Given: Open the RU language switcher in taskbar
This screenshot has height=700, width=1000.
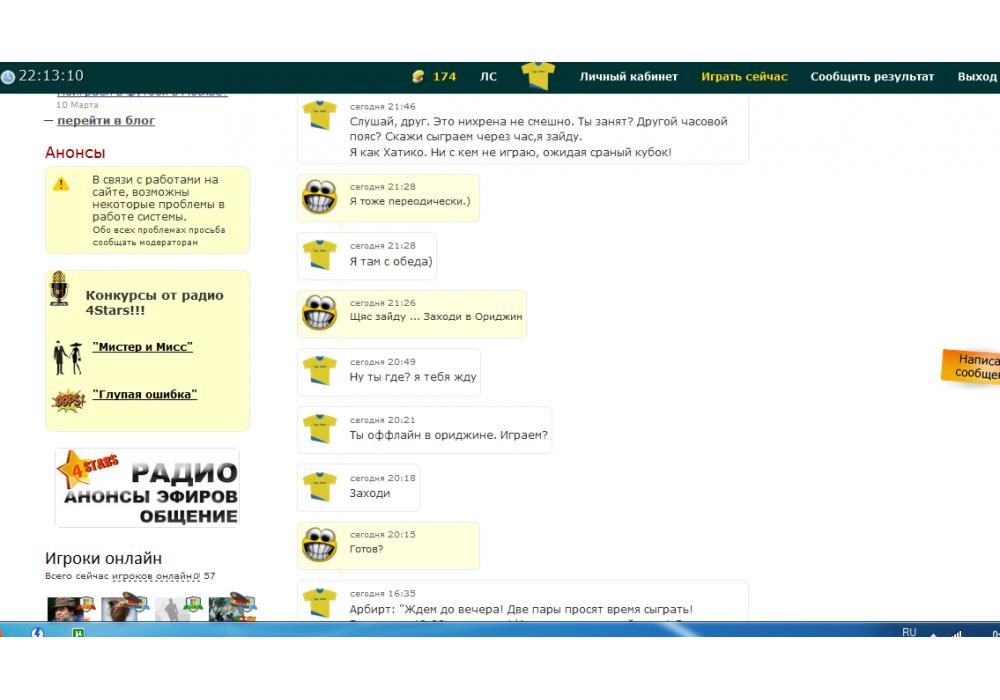Looking at the screenshot, I should [x=909, y=632].
